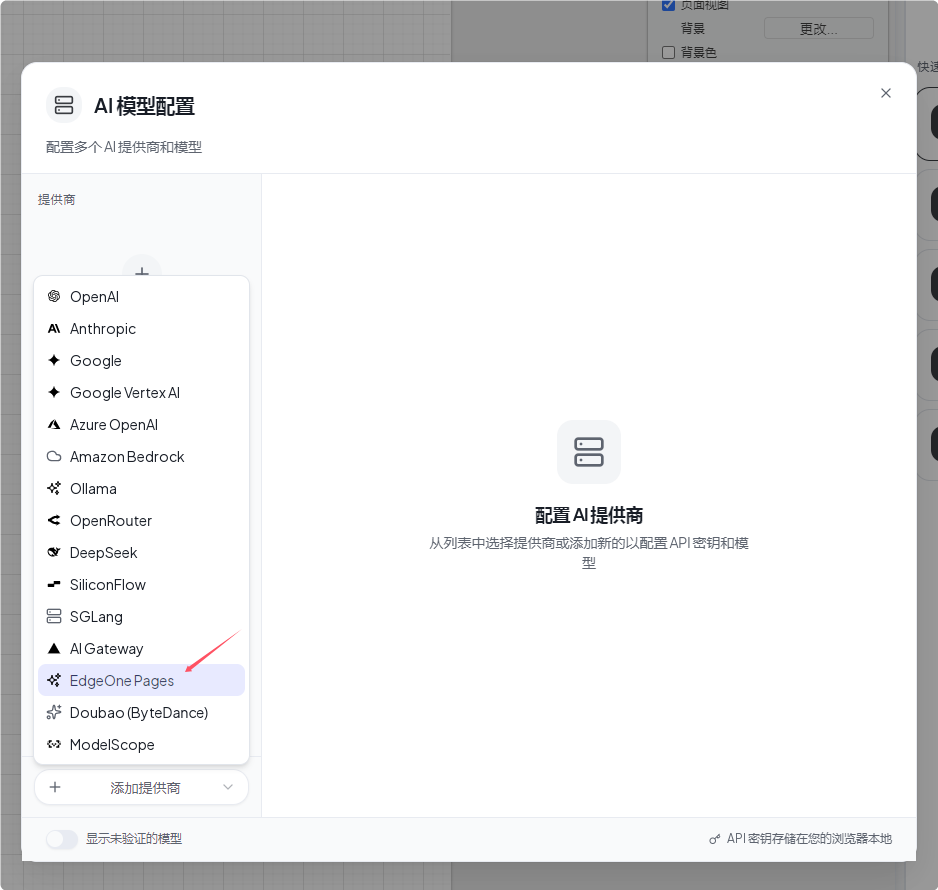Click the server icon beside the dialog title
The height and width of the screenshot is (890, 938).
[64, 105]
